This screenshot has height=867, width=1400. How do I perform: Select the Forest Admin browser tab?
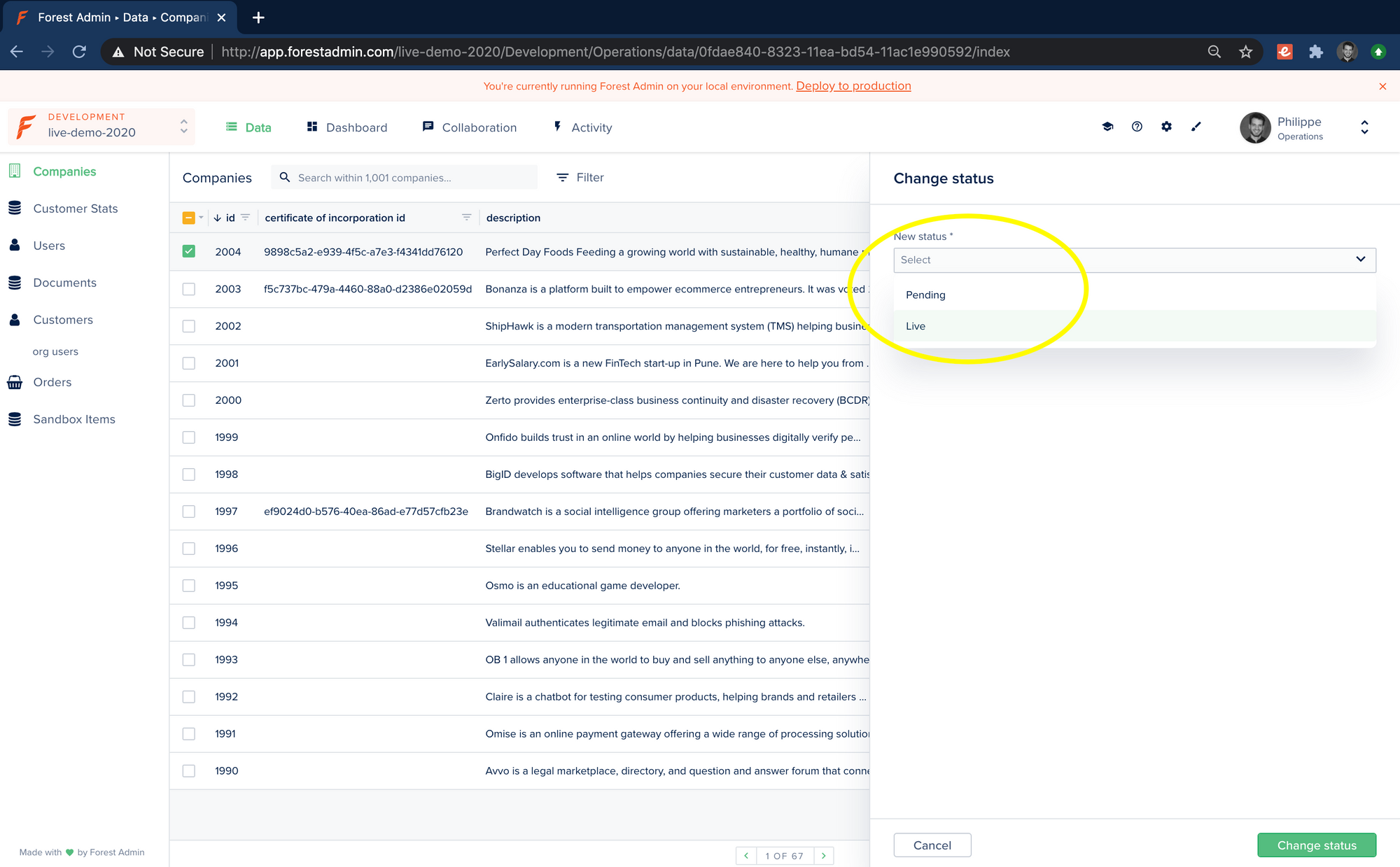[119, 17]
